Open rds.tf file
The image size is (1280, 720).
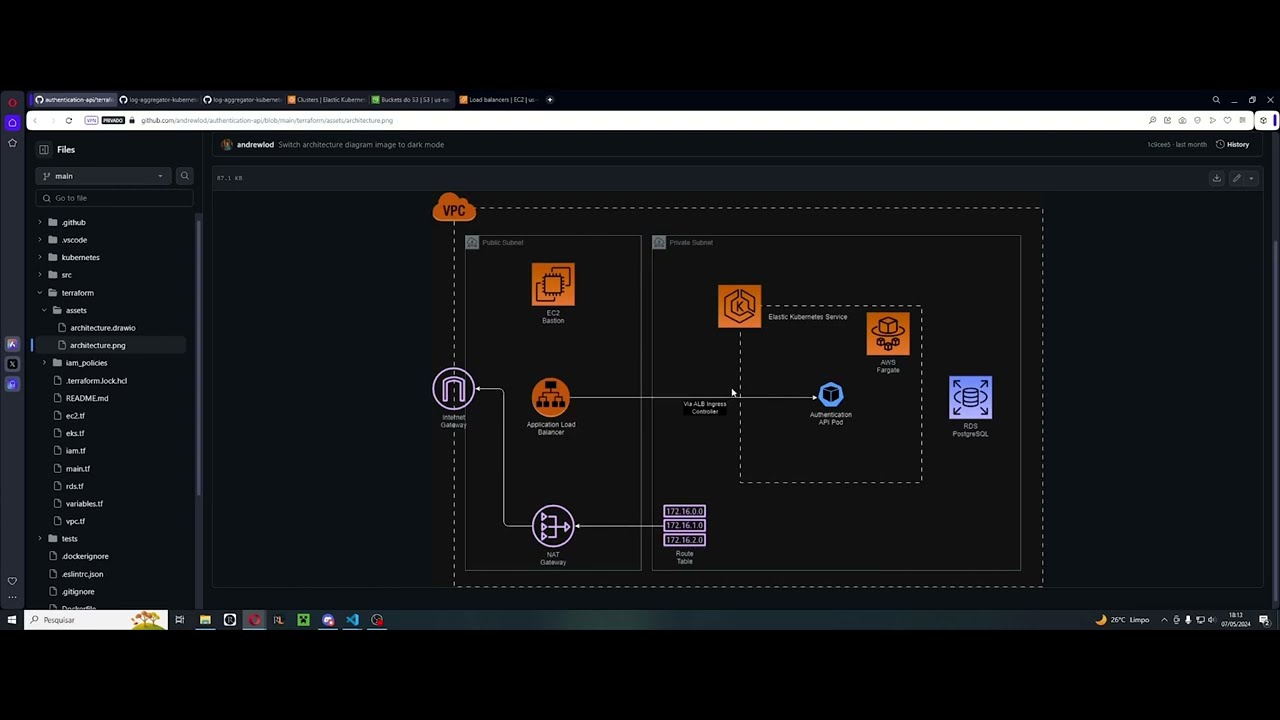point(74,486)
